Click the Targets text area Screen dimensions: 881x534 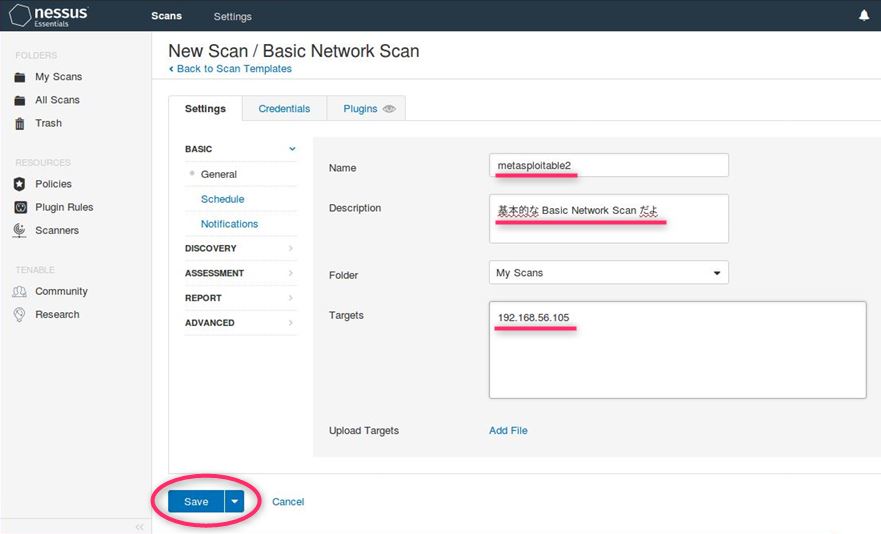pos(677,350)
